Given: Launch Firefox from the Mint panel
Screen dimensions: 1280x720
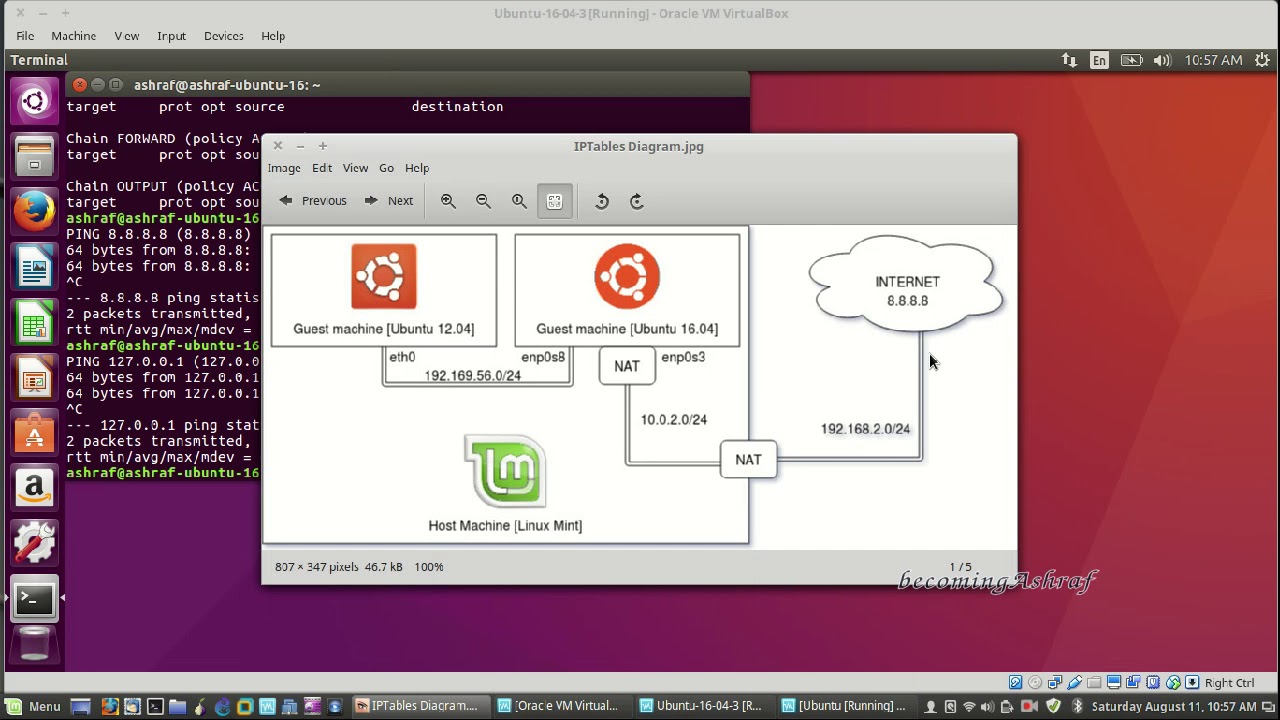Looking at the screenshot, I should tap(109, 707).
